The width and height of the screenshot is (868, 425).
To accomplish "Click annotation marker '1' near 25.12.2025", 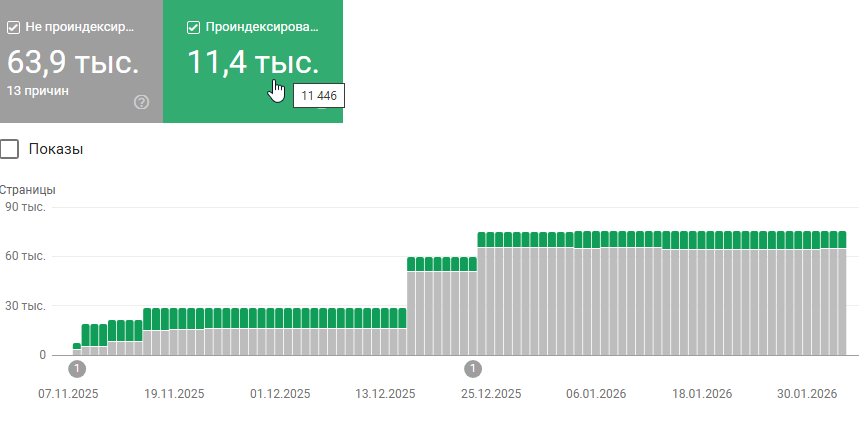I will click(x=473, y=369).
